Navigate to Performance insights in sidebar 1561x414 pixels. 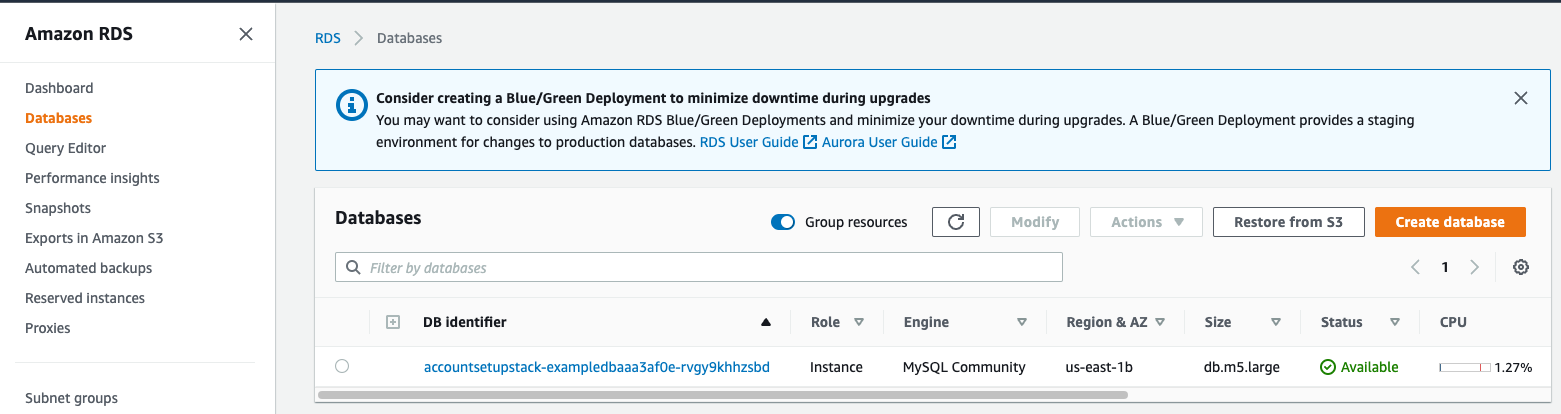point(92,178)
